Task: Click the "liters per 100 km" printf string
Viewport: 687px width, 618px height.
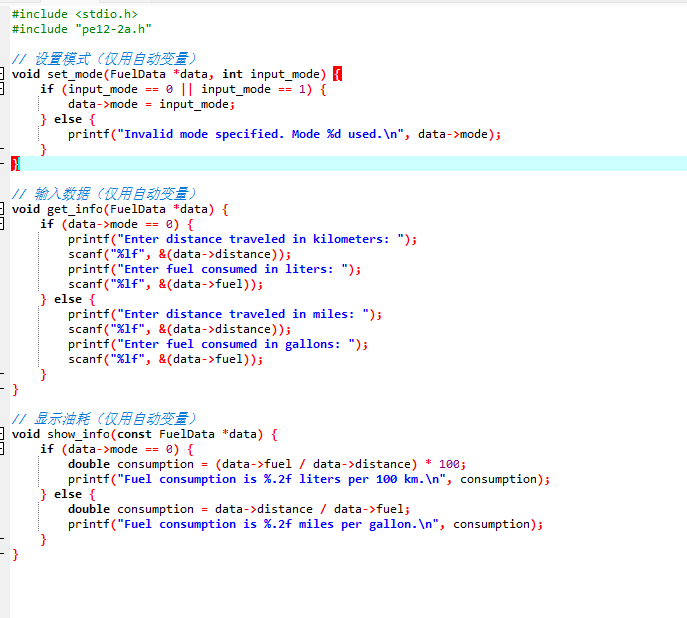Action: click(x=281, y=479)
